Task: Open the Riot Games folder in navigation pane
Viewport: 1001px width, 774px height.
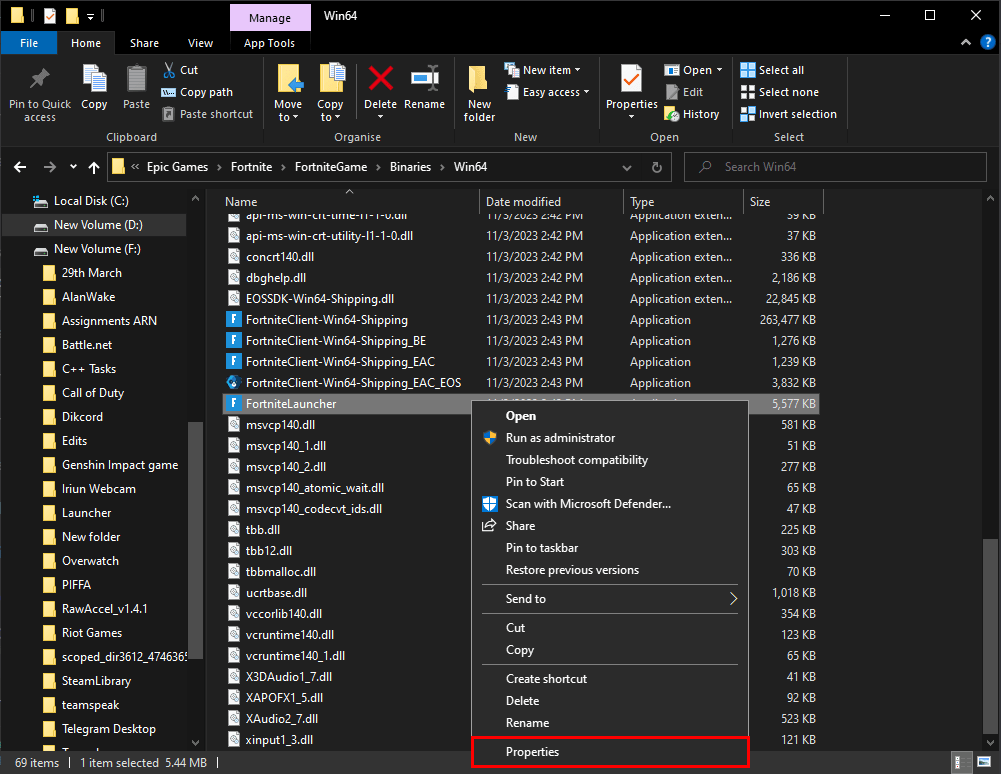Action: pos(92,632)
